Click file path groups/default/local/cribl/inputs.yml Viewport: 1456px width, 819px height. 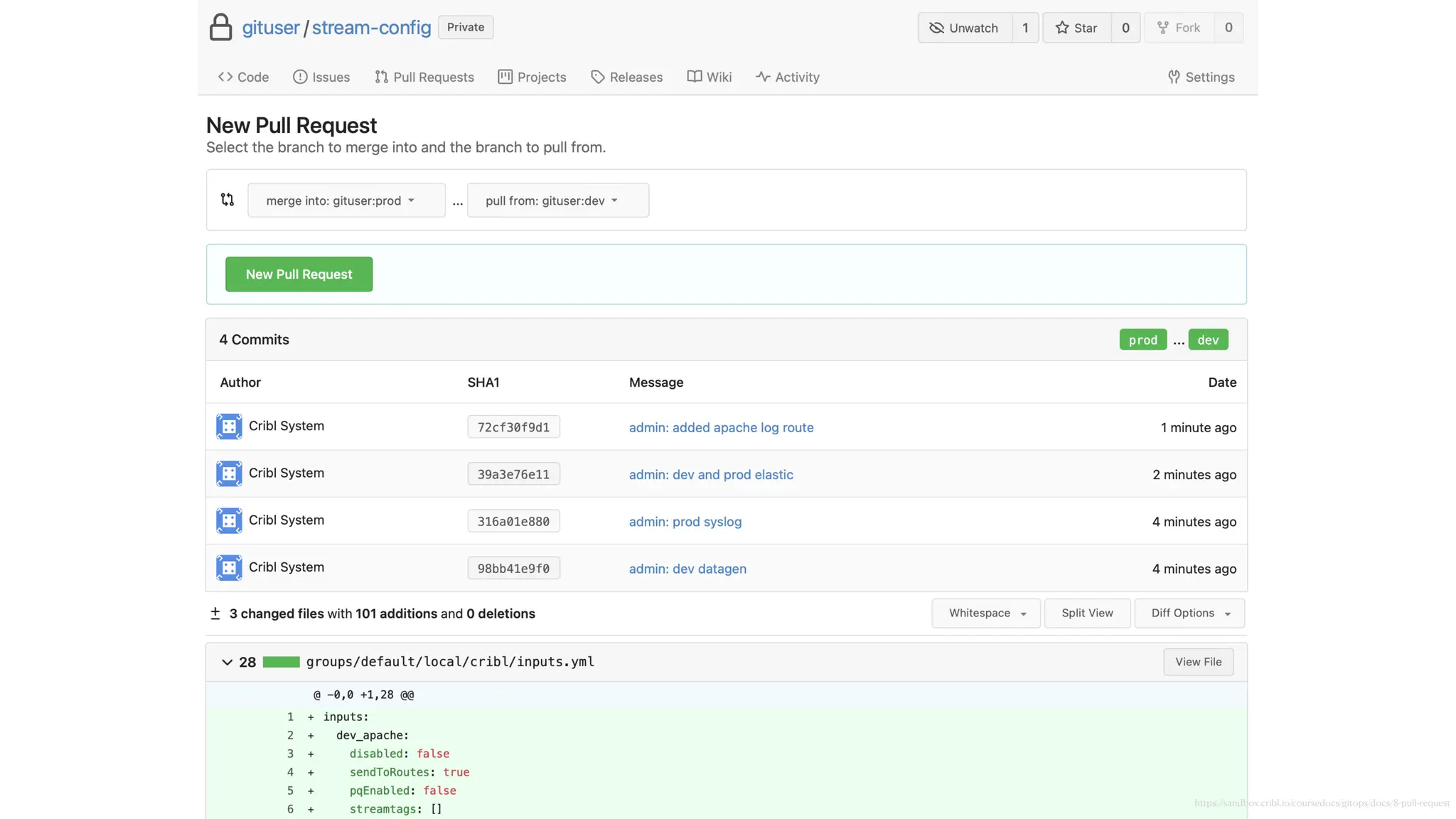[450, 662]
